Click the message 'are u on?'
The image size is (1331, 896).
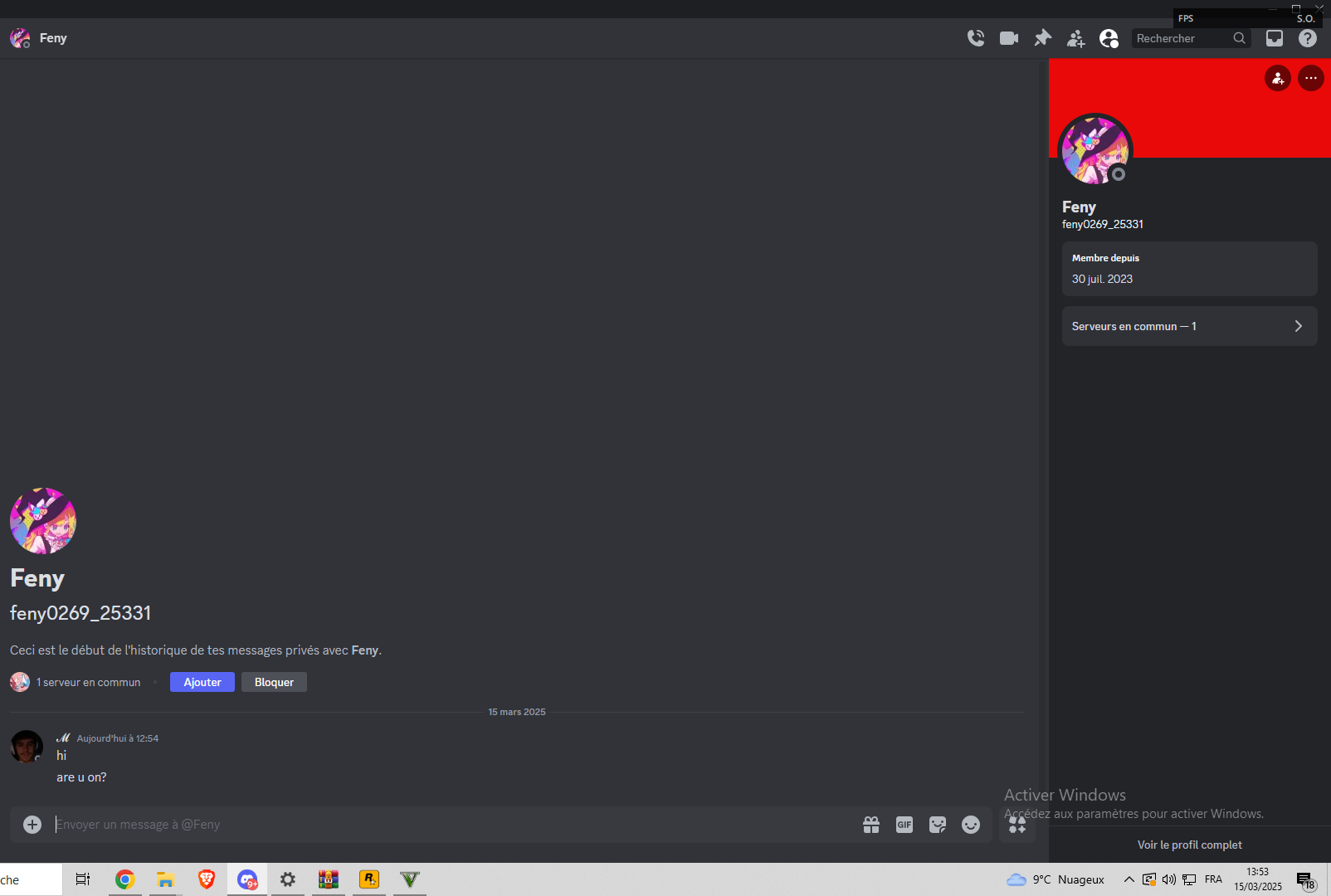pyautogui.click(x=81, y=777)
